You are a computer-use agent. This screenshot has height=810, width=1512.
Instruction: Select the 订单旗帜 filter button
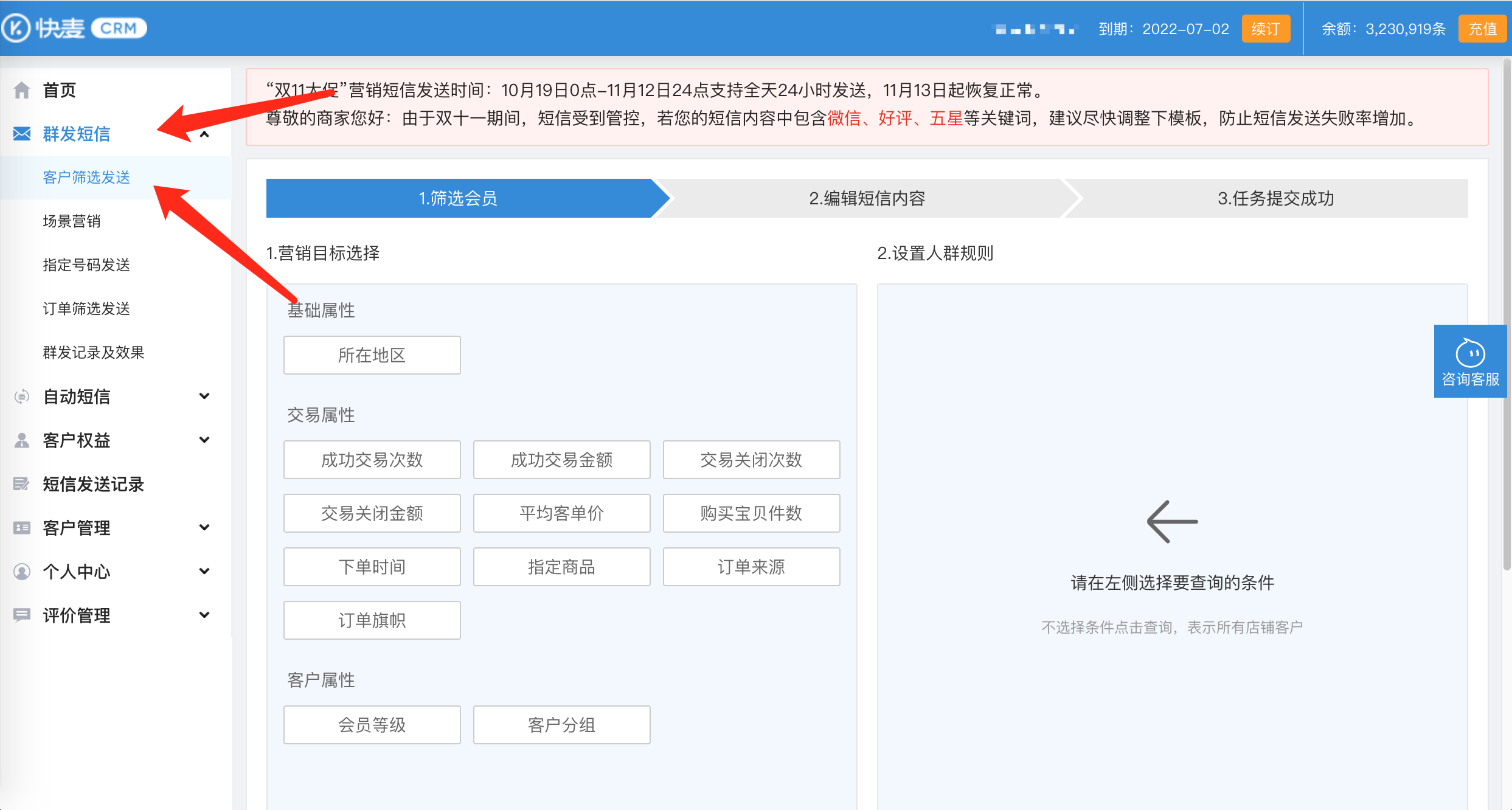click(x=372, y=620)
